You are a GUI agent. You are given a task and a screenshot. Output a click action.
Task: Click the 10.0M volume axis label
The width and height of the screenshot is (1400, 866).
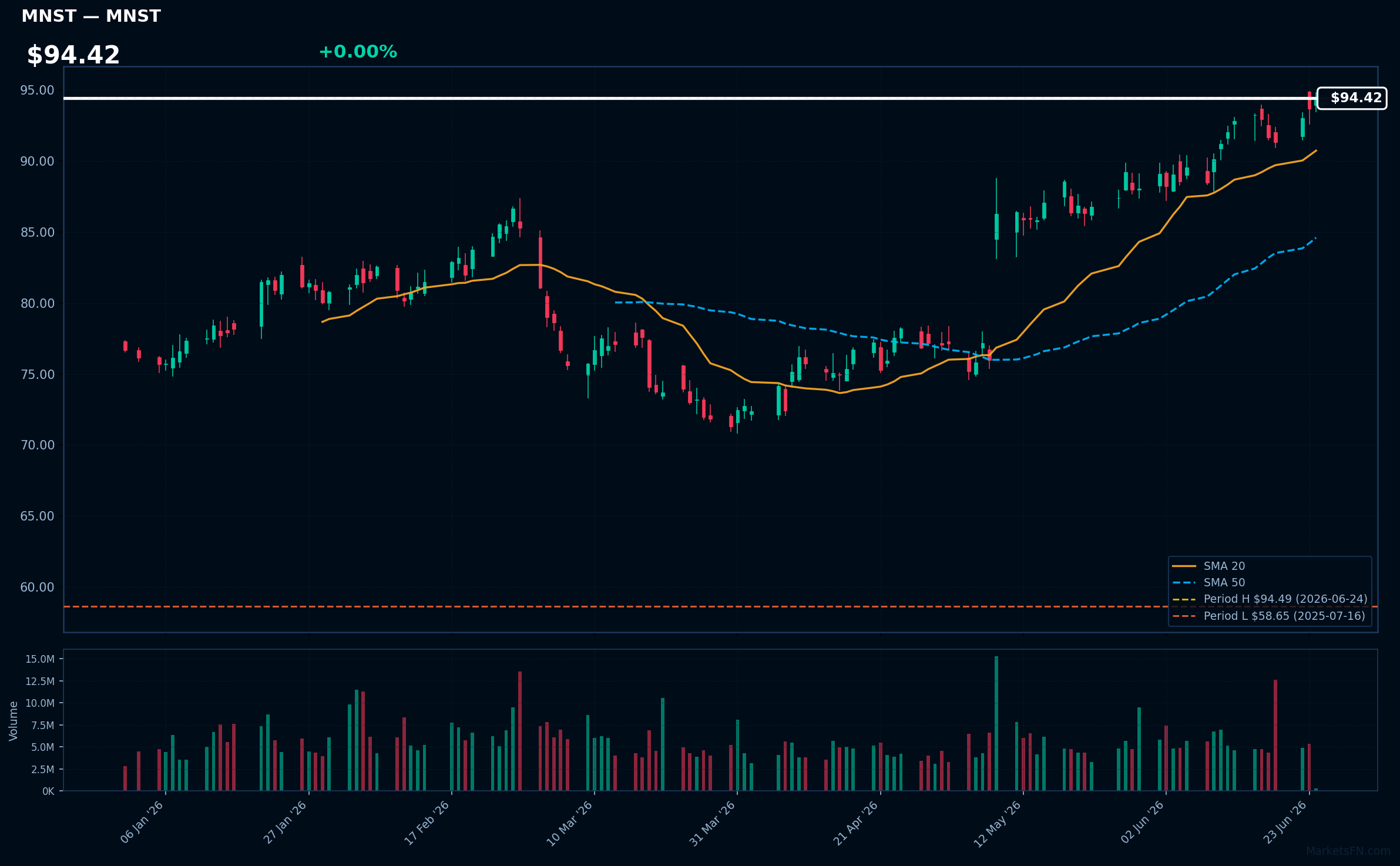pyautogui.click(x=40, y=703)
